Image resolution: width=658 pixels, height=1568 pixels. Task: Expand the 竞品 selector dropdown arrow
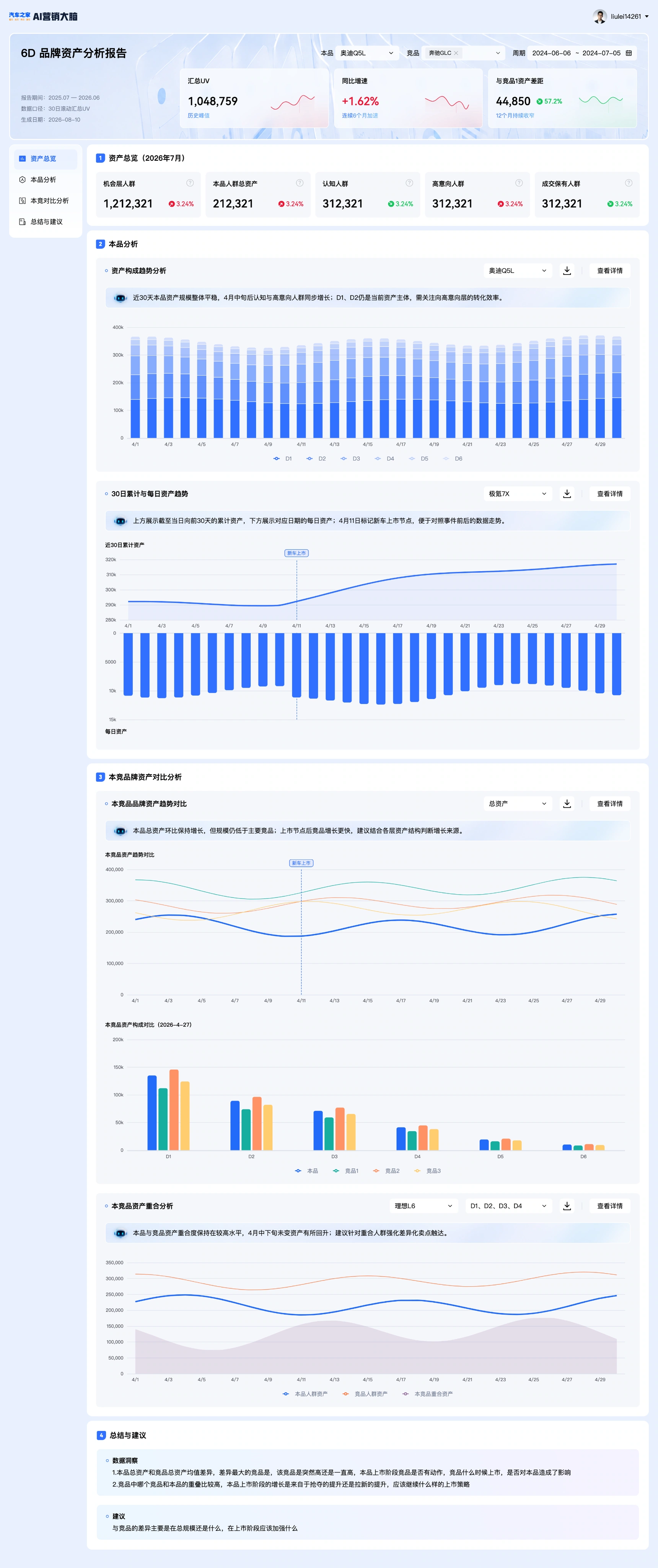pyautogui.click(x=498, y=53)
